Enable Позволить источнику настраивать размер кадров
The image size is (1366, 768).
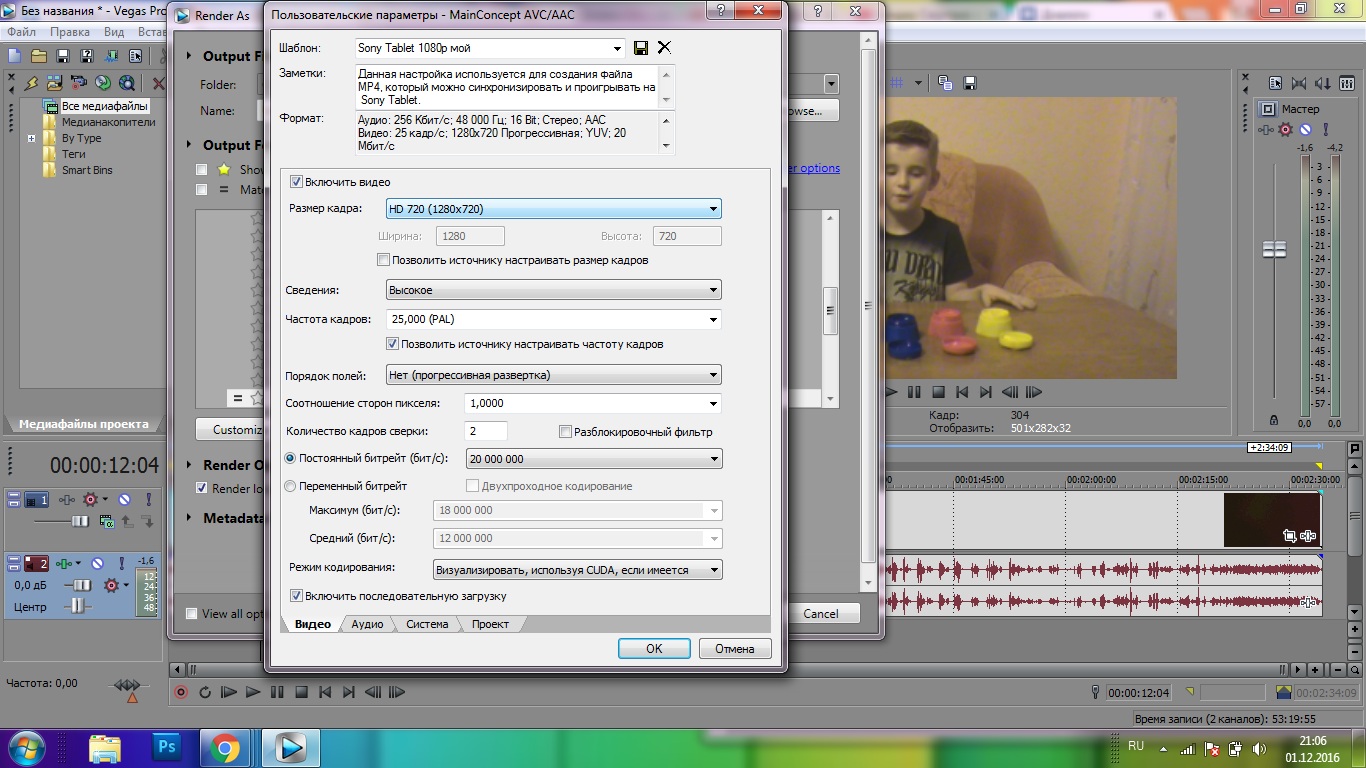pyautogui.click(x=383, y=260)
